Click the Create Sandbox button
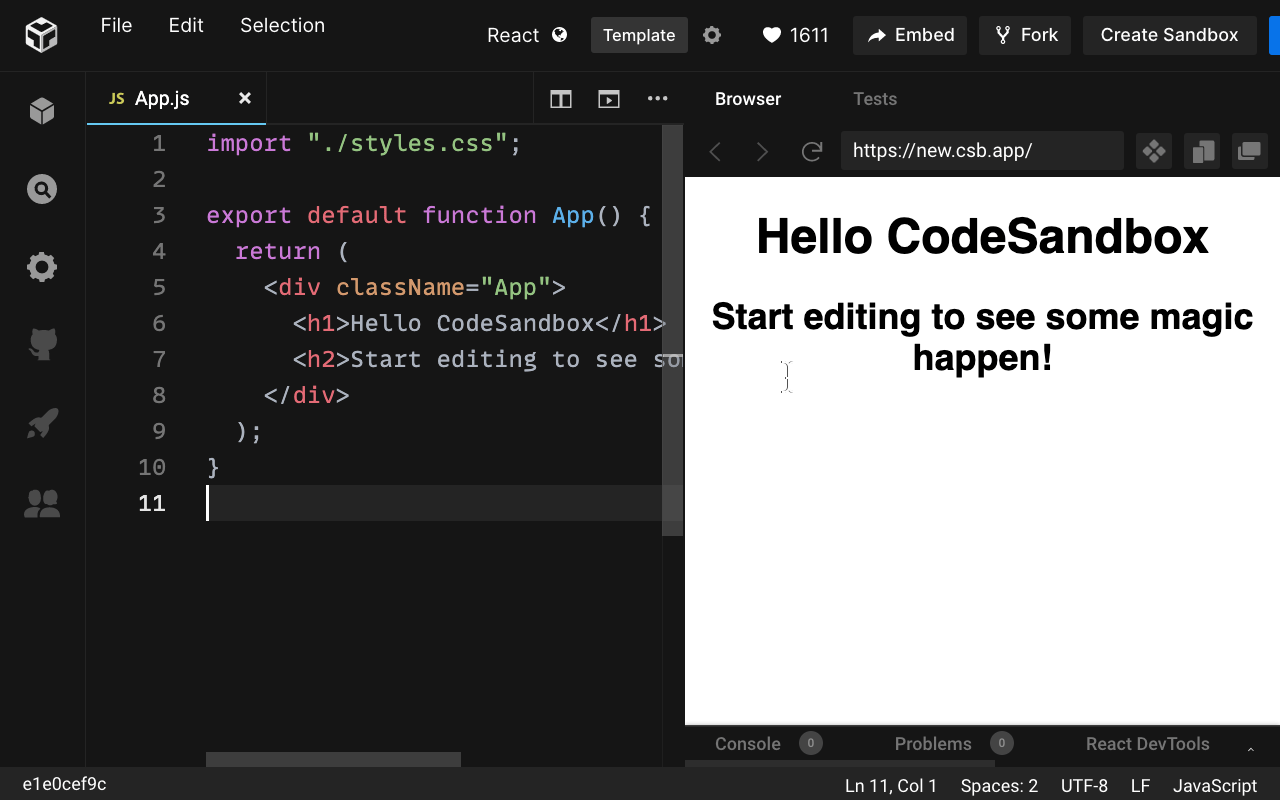 pyautogui.click(x=1169, y=35)
